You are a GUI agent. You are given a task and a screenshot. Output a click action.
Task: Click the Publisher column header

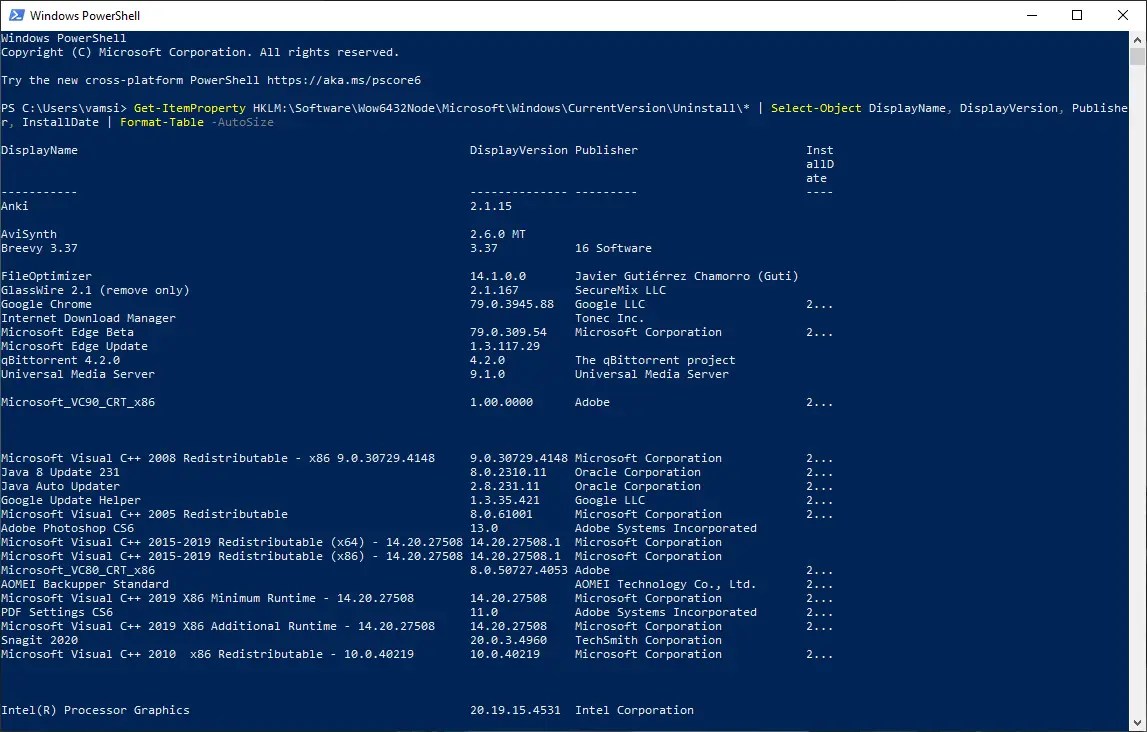coord(606,150)
